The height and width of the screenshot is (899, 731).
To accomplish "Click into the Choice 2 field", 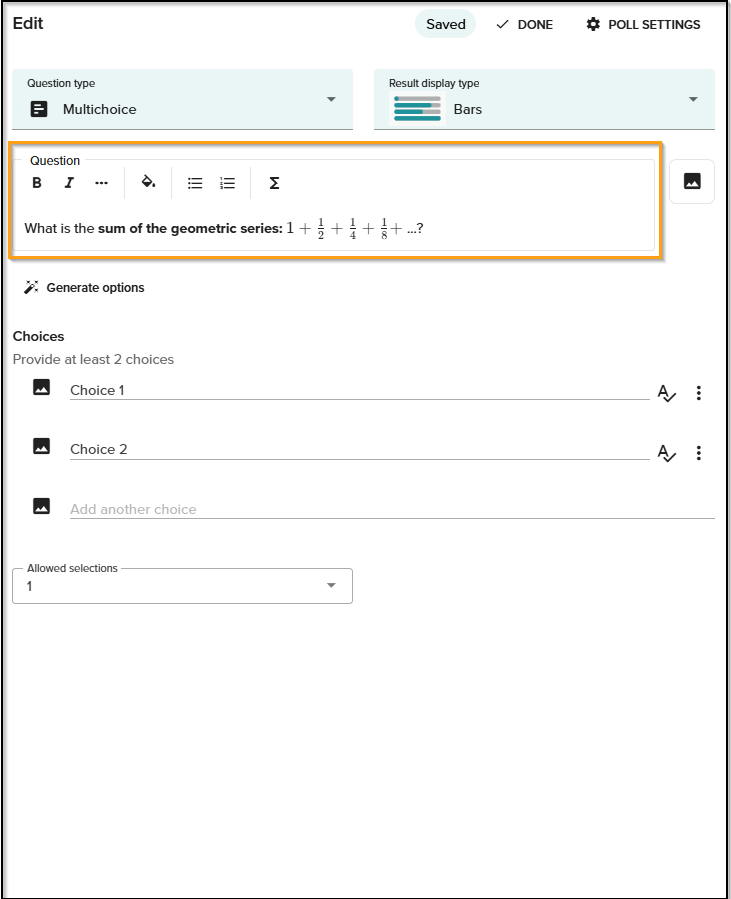I will [359, 450].
